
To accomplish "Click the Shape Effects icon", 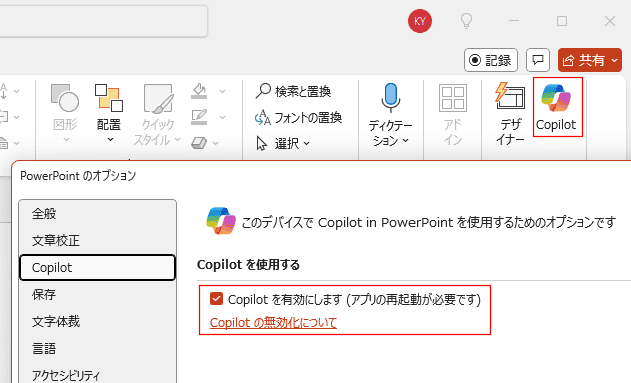I will (x=199, y=143).
